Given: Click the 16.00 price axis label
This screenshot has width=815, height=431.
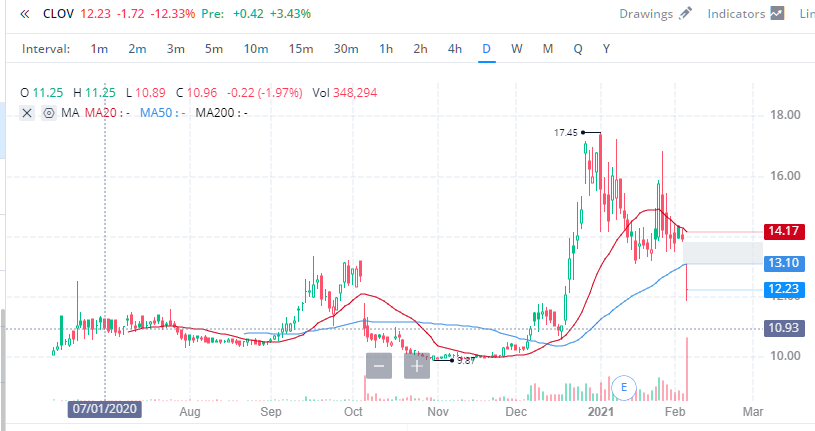Looking at the screenshot, I should pos(785,176).
